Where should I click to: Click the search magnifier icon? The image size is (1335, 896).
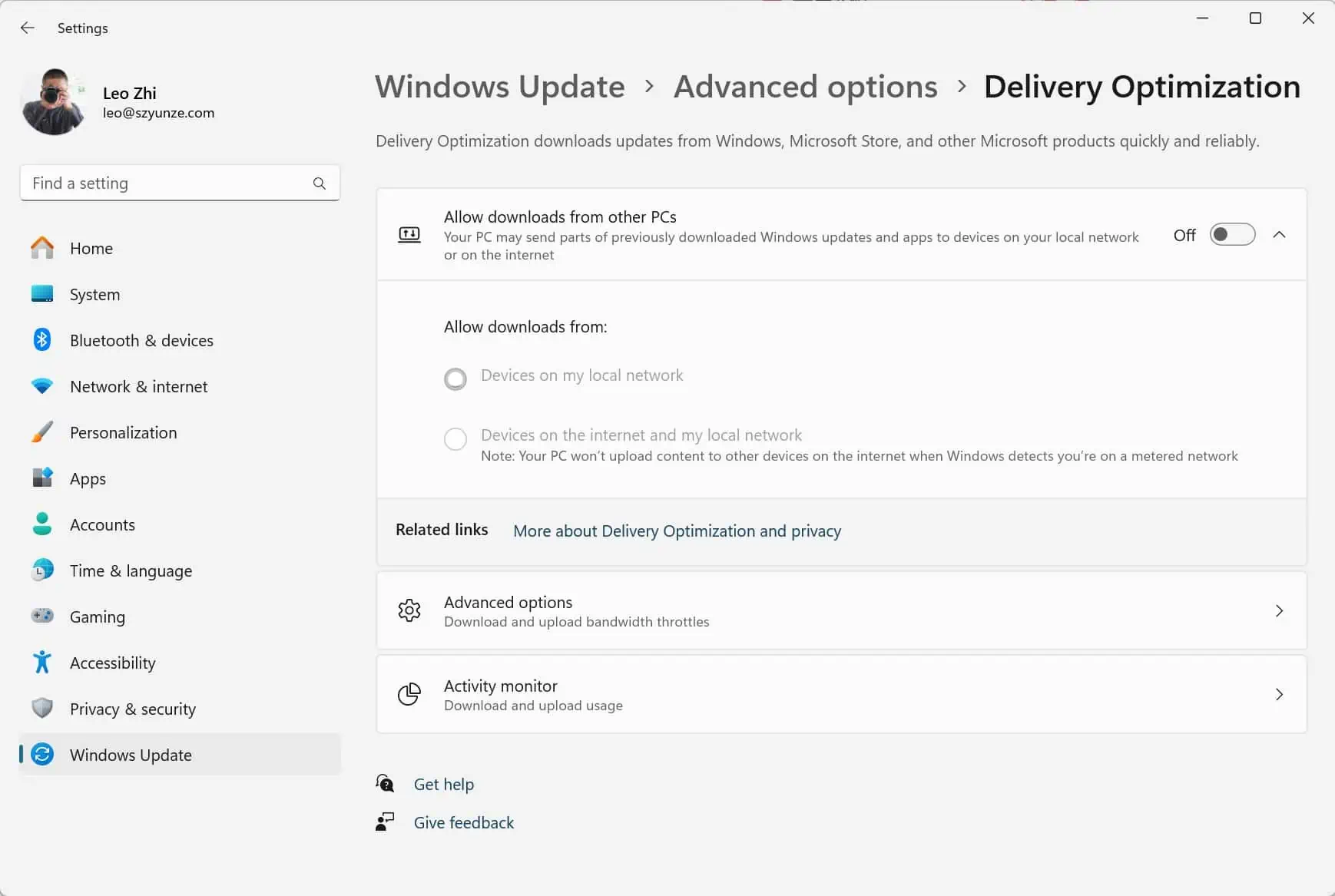tap(320, 183)
